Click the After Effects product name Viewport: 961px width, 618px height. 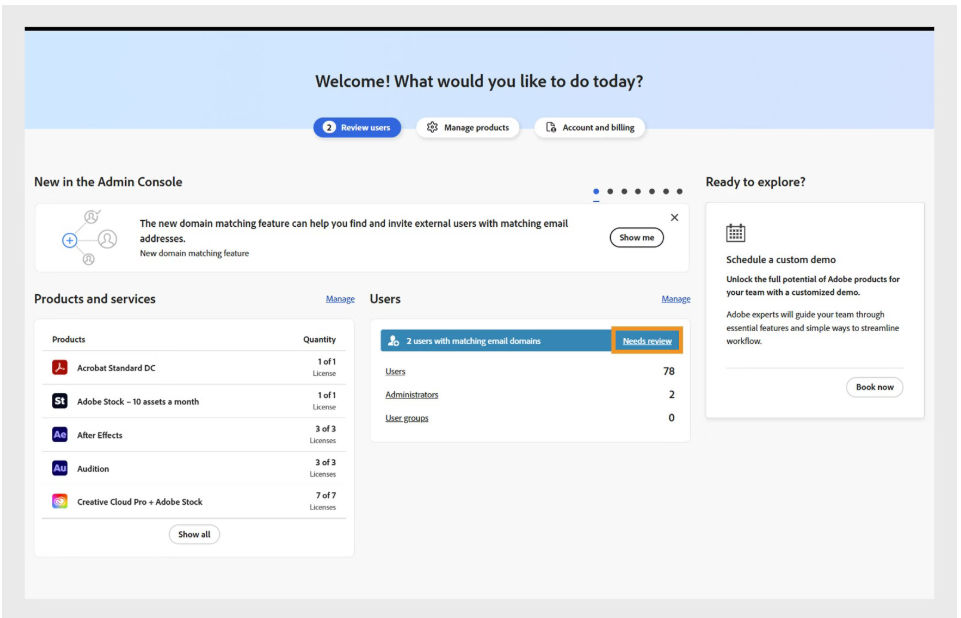click(100, 435)
